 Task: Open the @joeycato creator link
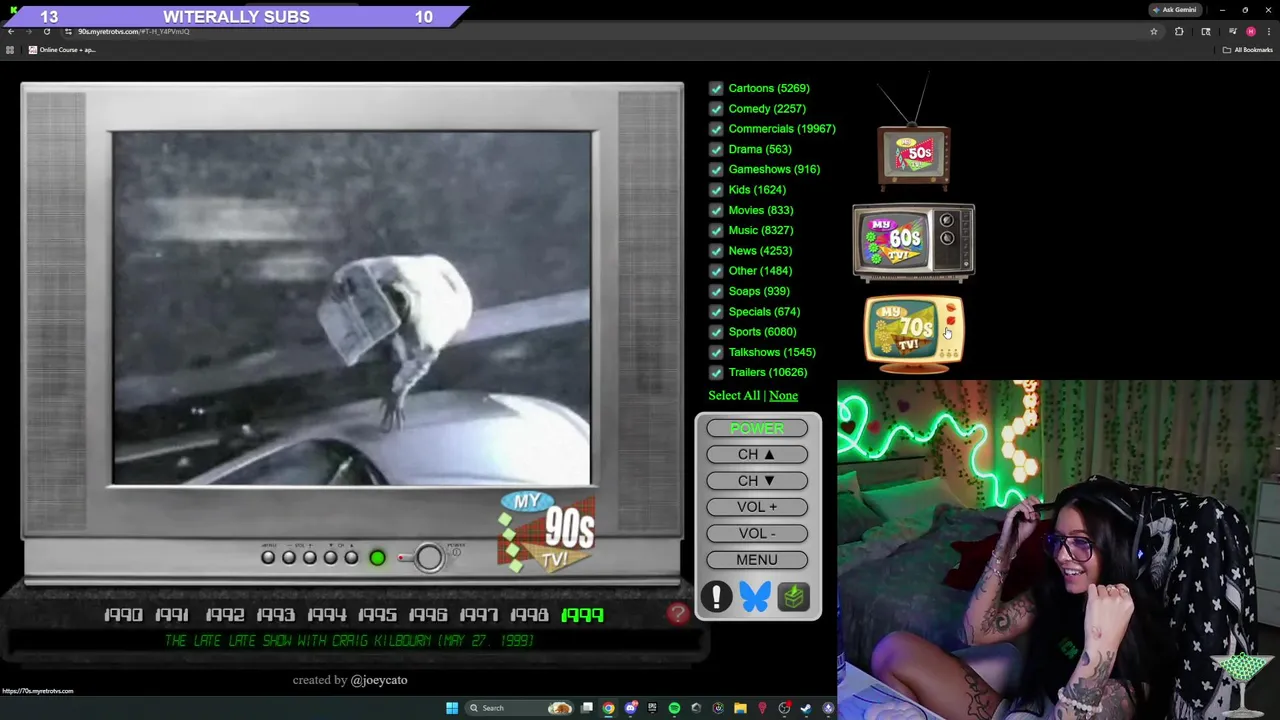pos(379,680)
